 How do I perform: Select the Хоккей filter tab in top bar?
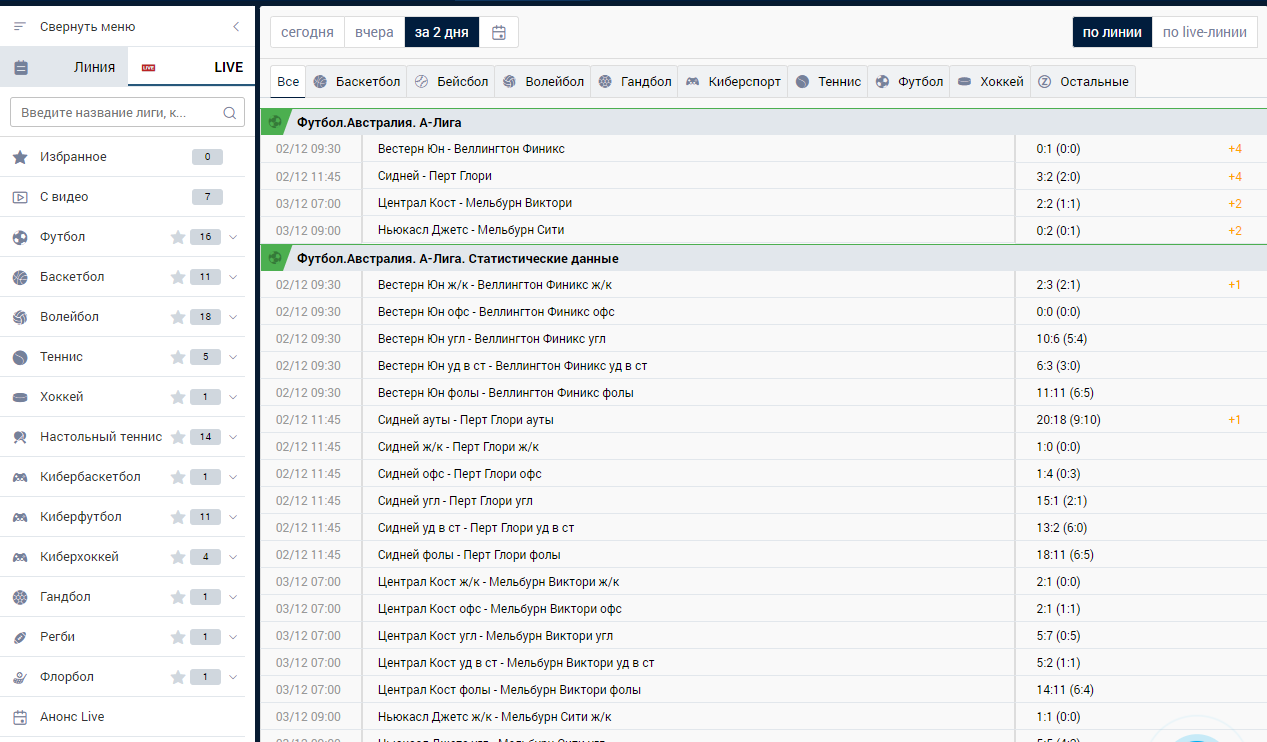coord(990,82)
